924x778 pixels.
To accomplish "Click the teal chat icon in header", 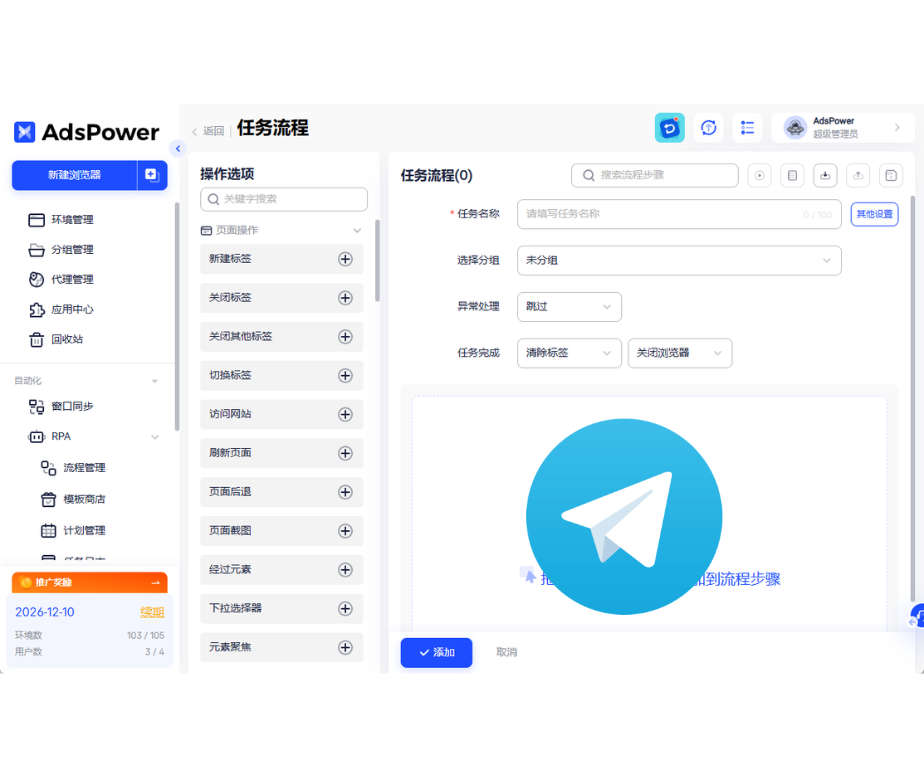I will coord(669,127).
